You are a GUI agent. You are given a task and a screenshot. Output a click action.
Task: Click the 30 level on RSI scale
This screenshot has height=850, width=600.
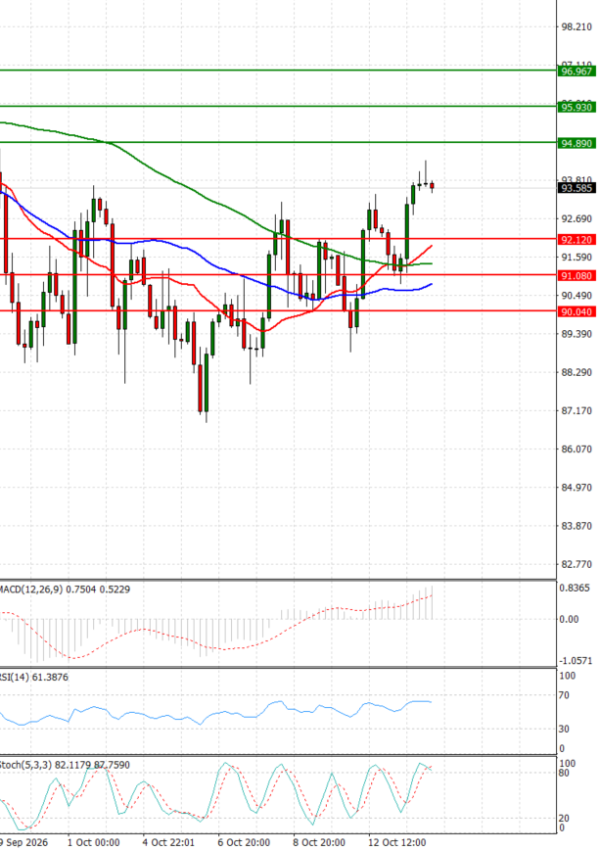tap(564, 729)
